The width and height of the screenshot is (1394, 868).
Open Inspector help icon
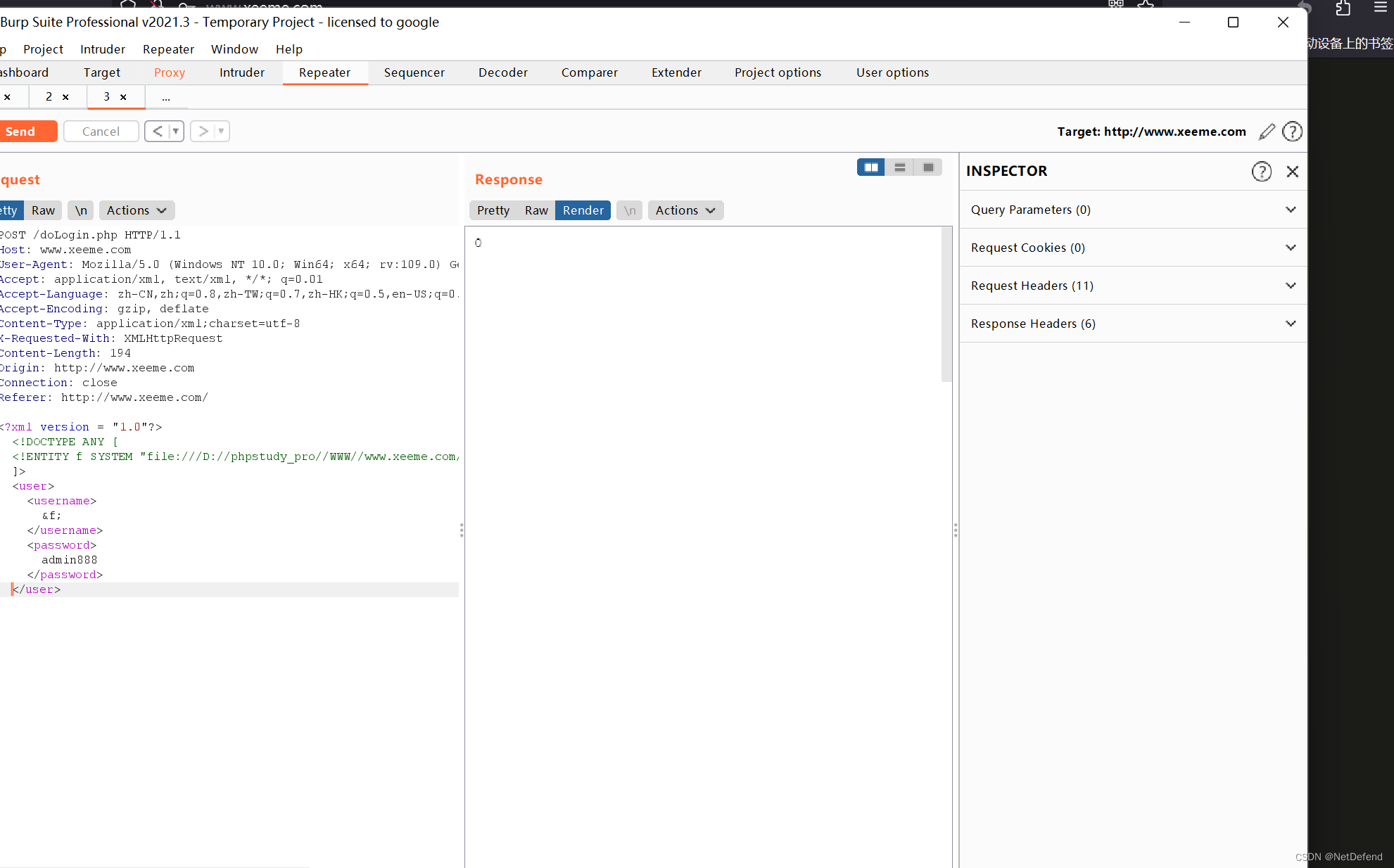tap(1262, 172)
